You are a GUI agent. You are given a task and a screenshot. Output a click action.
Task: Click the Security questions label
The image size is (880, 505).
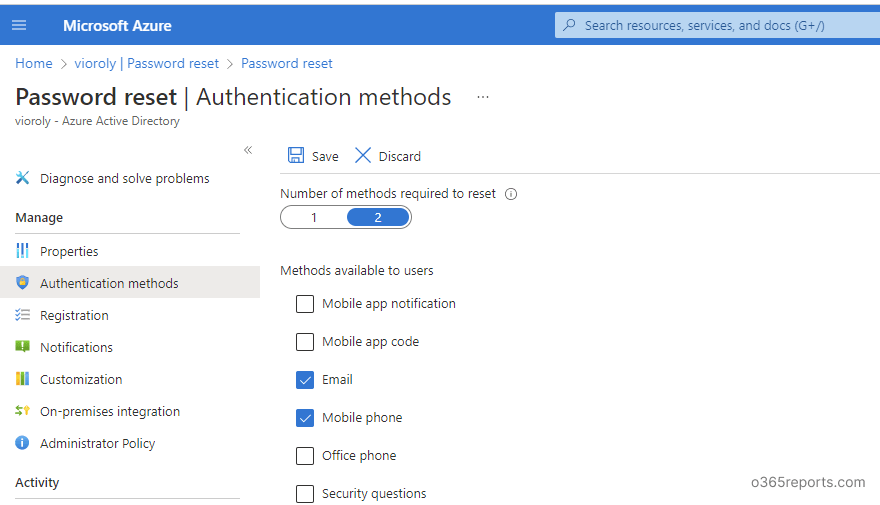[x=374, y=494]
